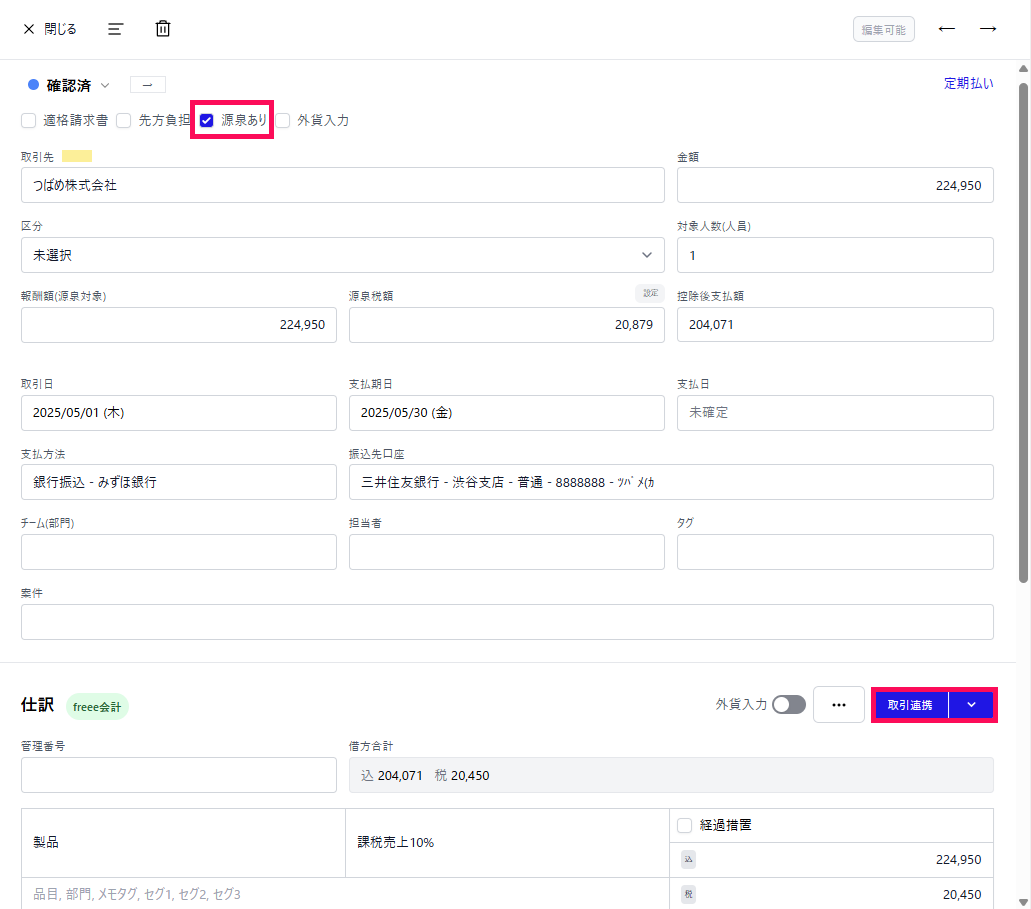Open the 区分 未選択 dropdown
1031x909 pixels.
343,255
